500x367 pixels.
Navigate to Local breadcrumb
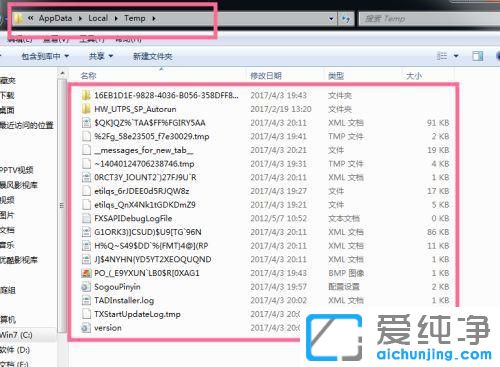(98, 18)
